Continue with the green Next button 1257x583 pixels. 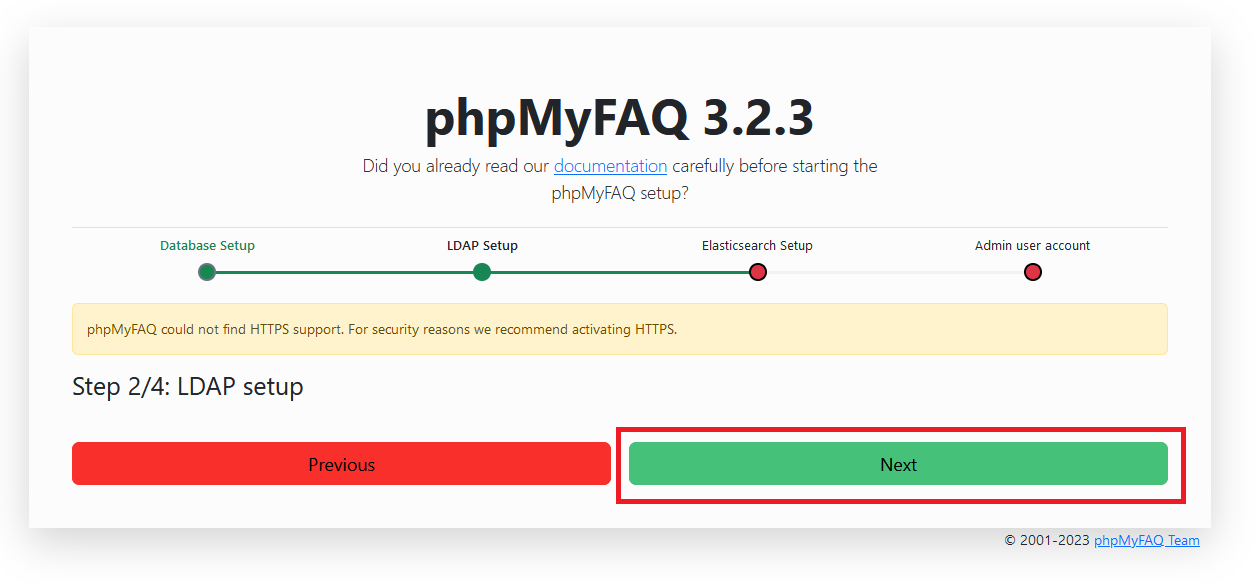898,464
